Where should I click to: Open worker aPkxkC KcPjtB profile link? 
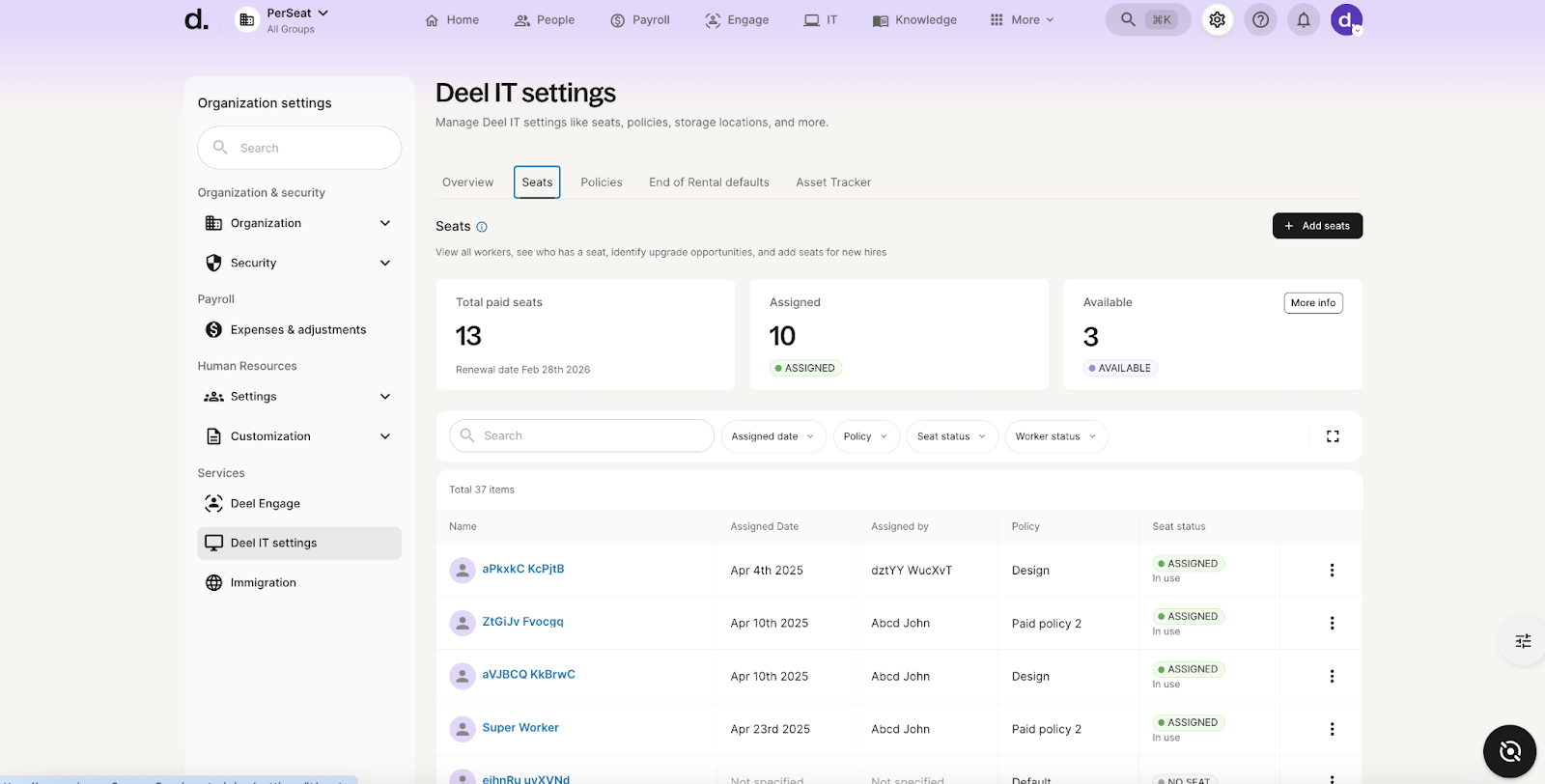[x=523, y=569]
